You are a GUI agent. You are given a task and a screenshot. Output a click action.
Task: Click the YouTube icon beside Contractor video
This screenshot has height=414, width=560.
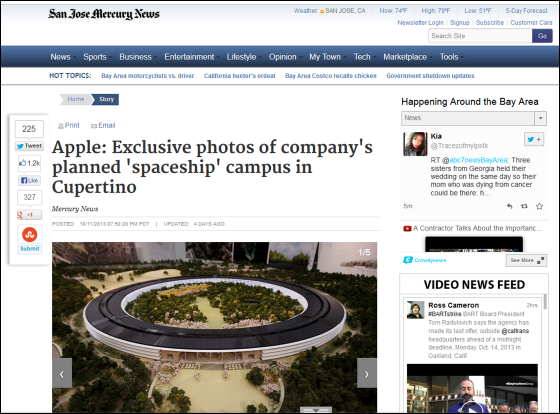pyautogui.click(x=407, y=228)
